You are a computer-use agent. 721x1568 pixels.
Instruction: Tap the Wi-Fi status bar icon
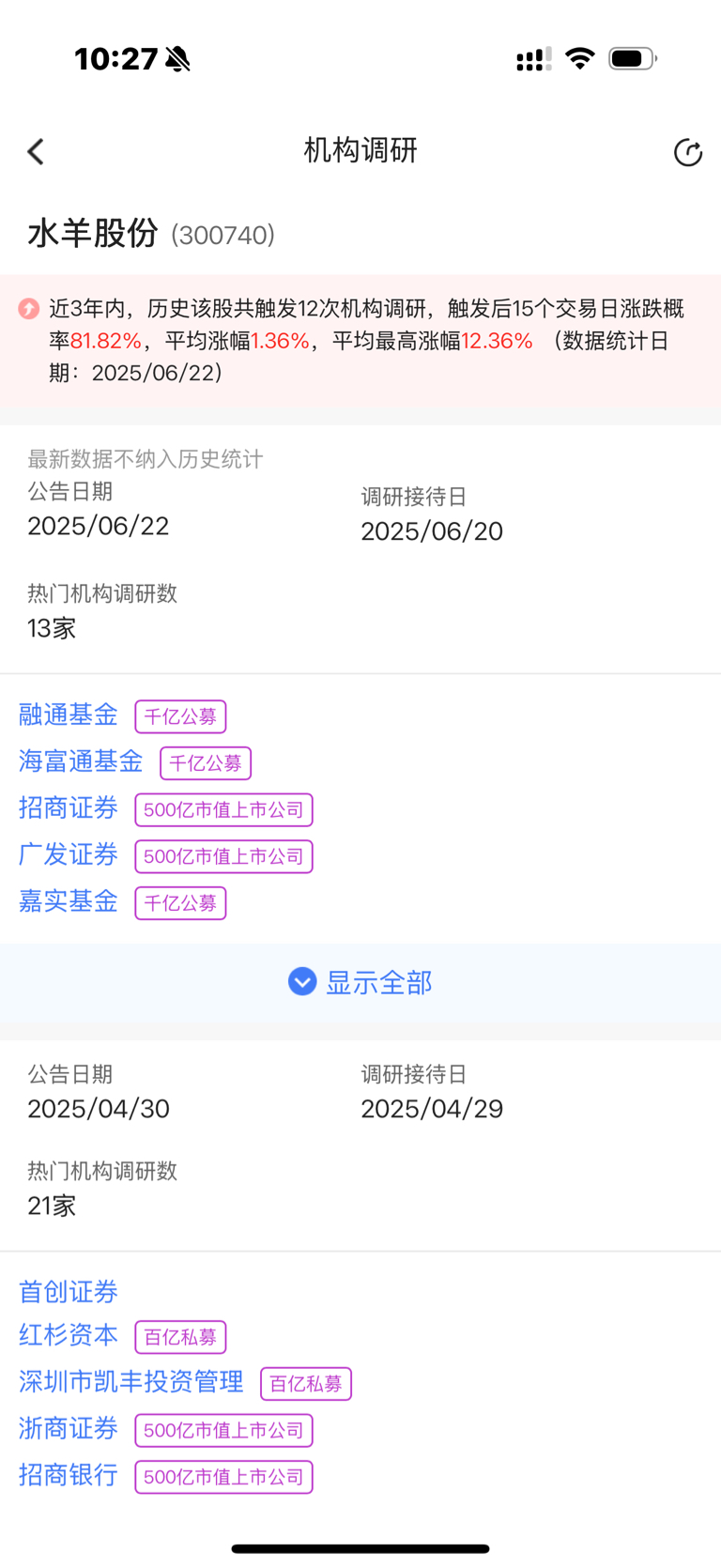[580, 58]
